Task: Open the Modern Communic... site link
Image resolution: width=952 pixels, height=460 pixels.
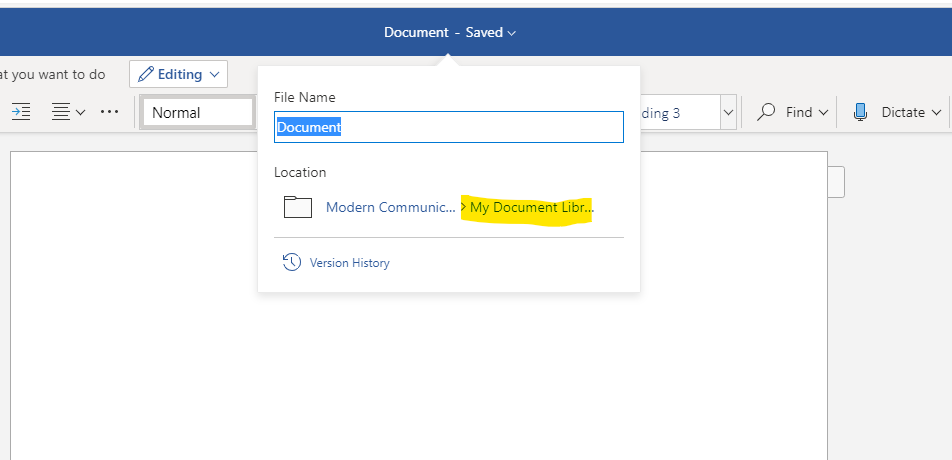Action: (x=390, y=207)
